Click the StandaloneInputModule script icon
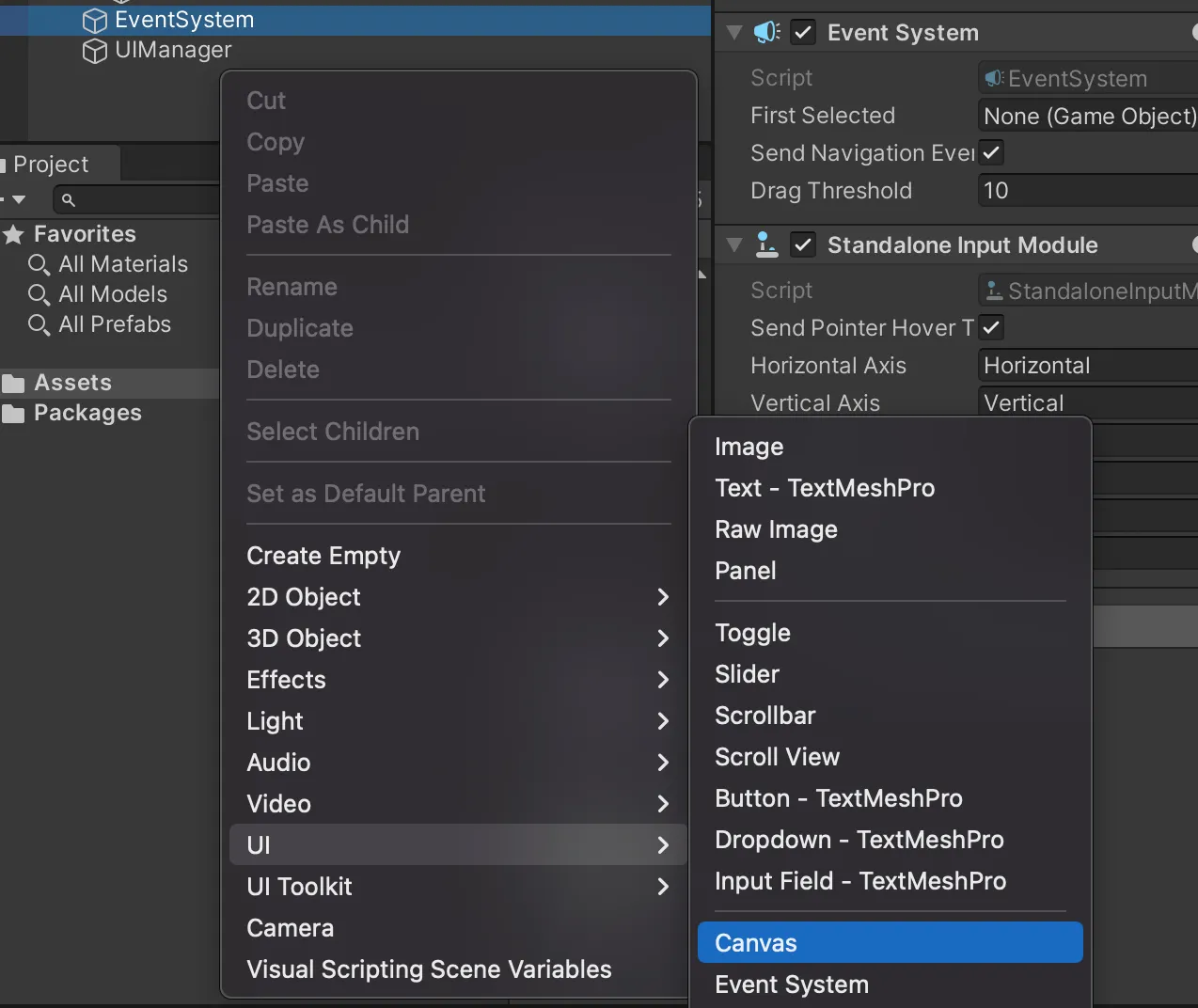 tap(995, 291)
